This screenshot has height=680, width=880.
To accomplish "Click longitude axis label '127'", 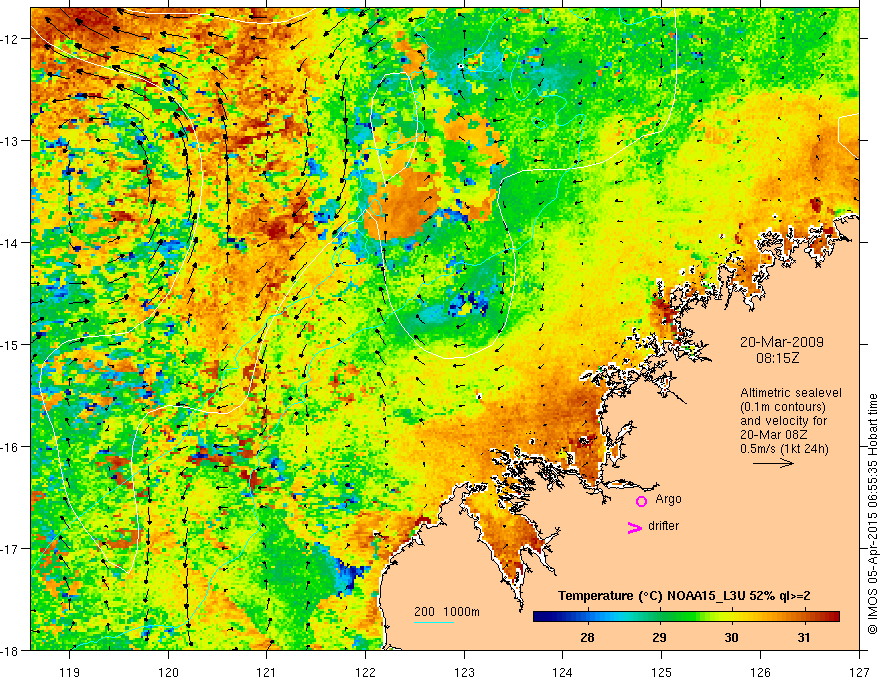I will pyautogui.click(x=859, y=672).
